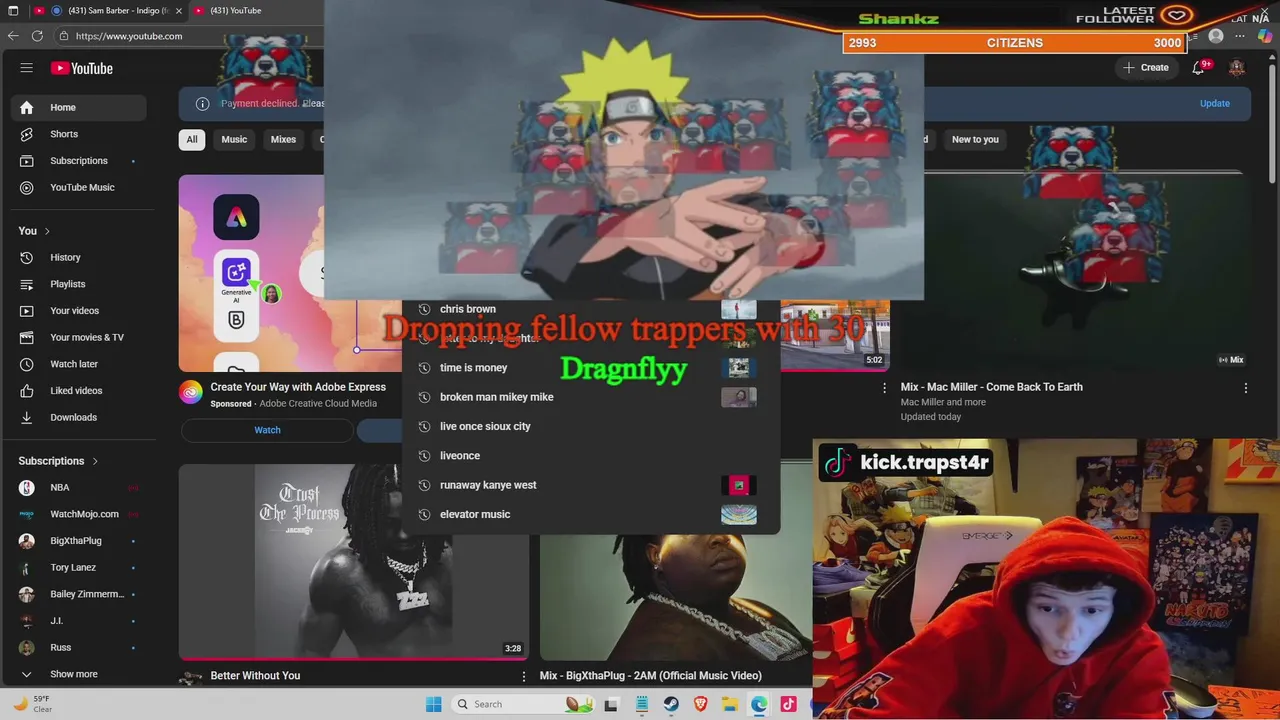Select the Mixes filter chip
Screen dimensions: 1280x720
tap(283, 140)
